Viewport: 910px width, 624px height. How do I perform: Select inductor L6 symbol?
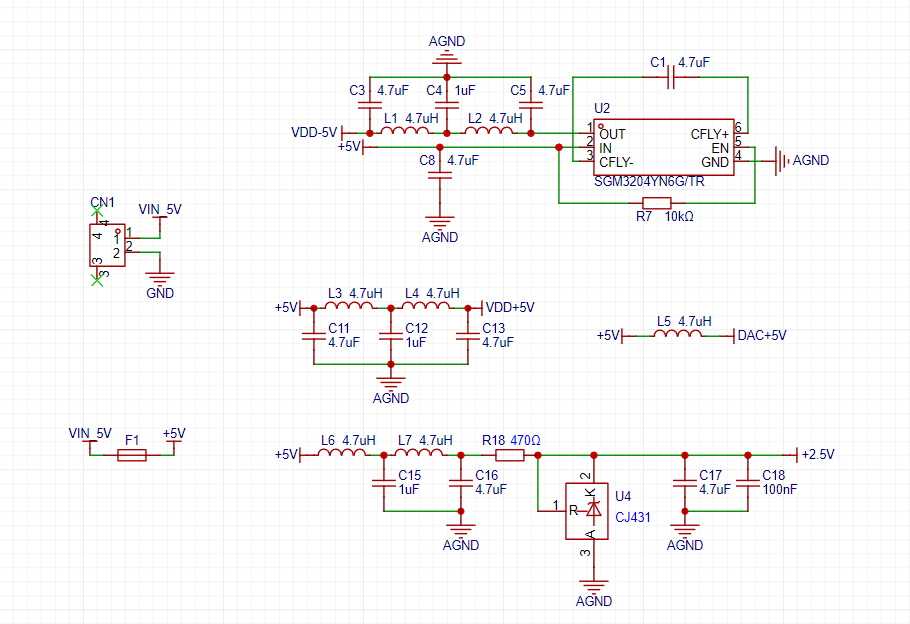click(342, 452)
